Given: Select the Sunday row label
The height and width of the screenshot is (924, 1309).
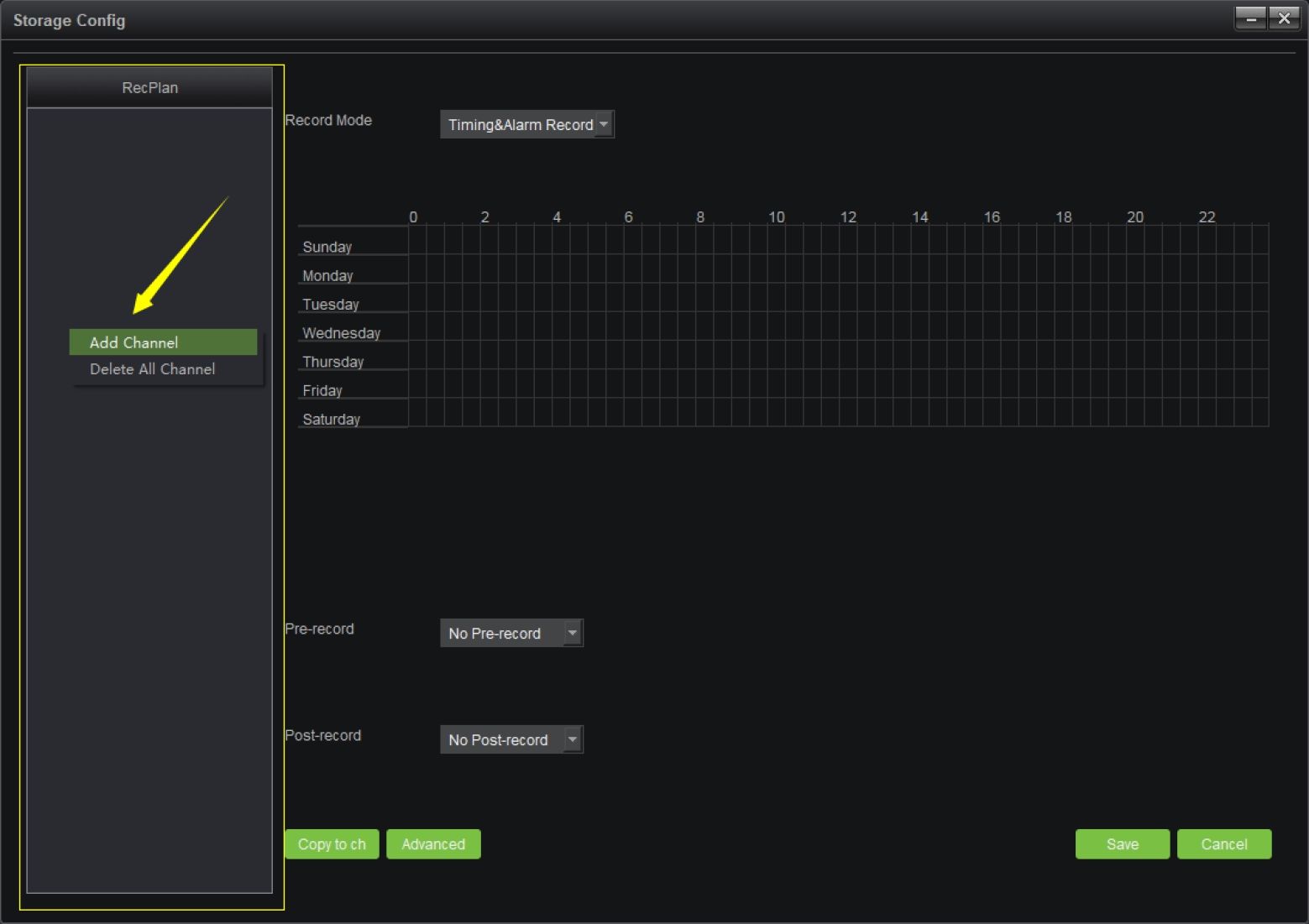Looking at the screenshot, I should coord(327,247).
